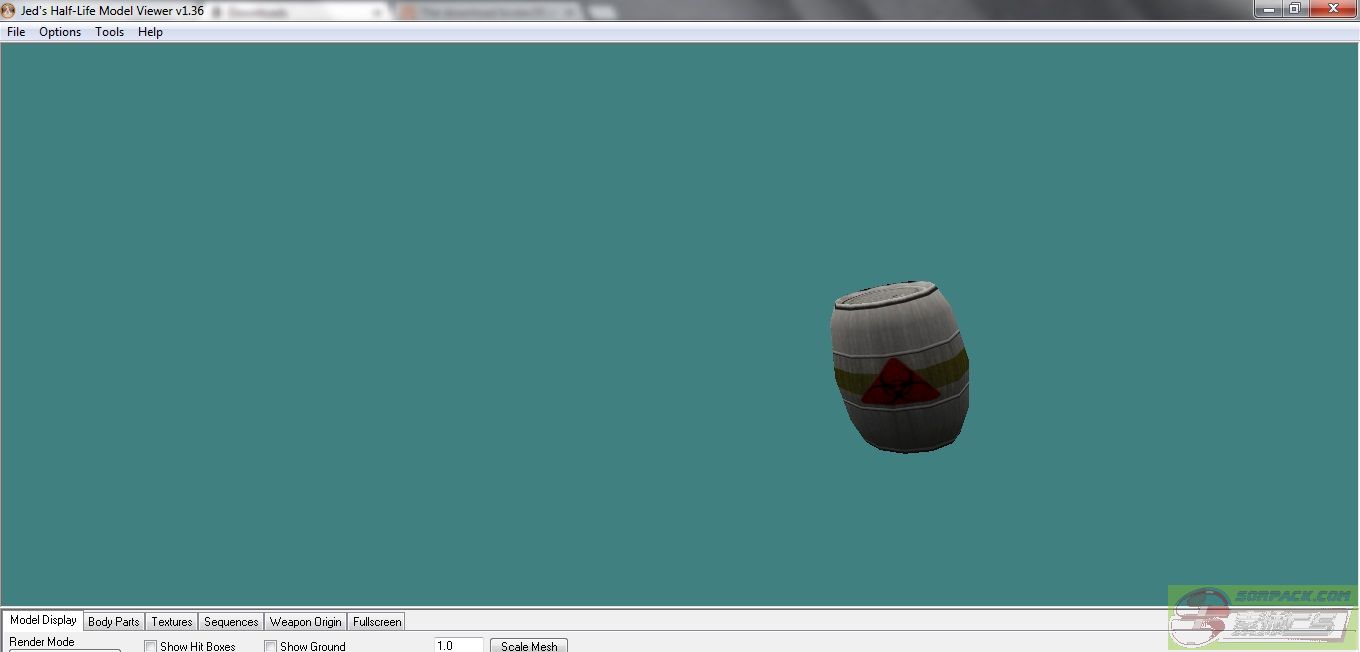This screenshot has width=1360, height=652.
Task: Toggle the Show Ground checkbox
Action: coord(271,647)
